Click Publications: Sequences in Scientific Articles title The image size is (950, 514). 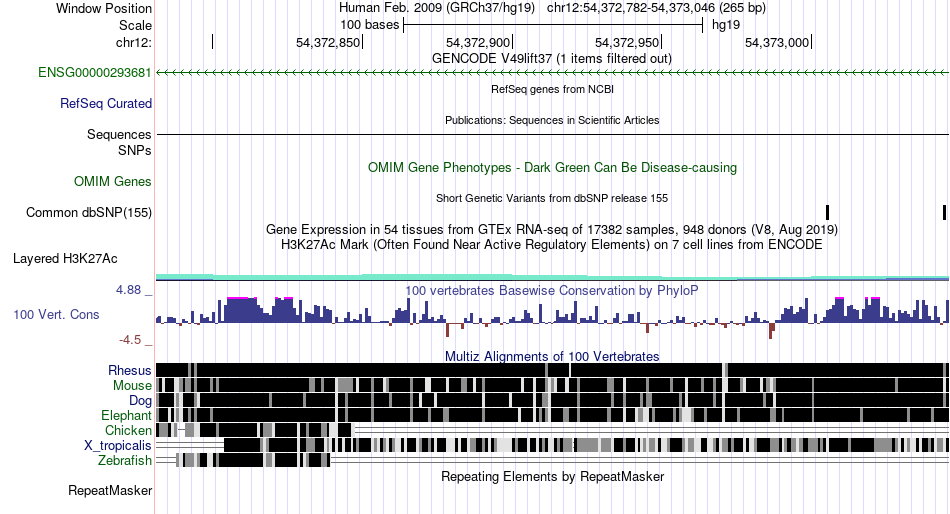(552, 120)
